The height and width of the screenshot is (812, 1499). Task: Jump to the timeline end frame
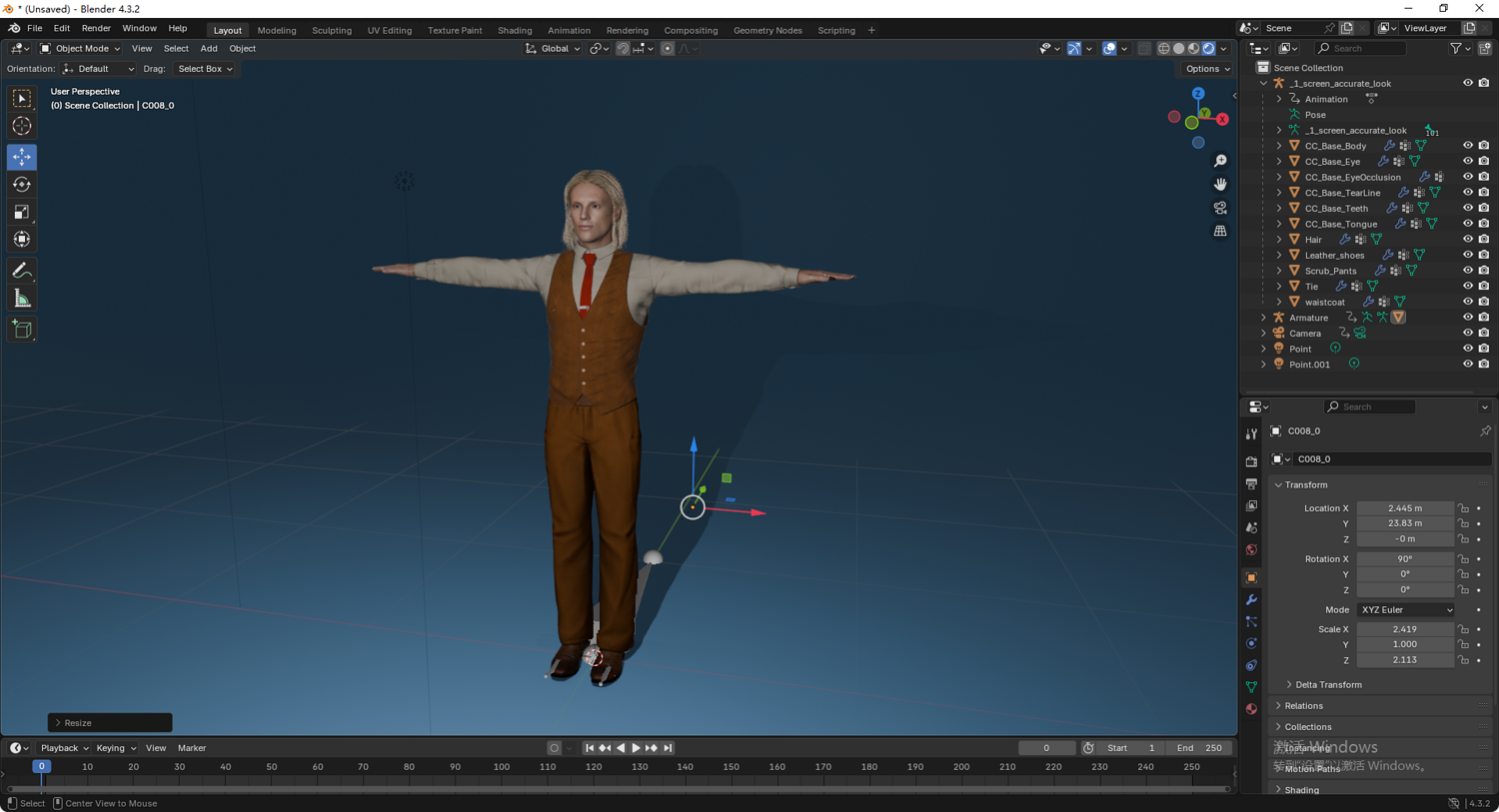(x=668, y=748)
